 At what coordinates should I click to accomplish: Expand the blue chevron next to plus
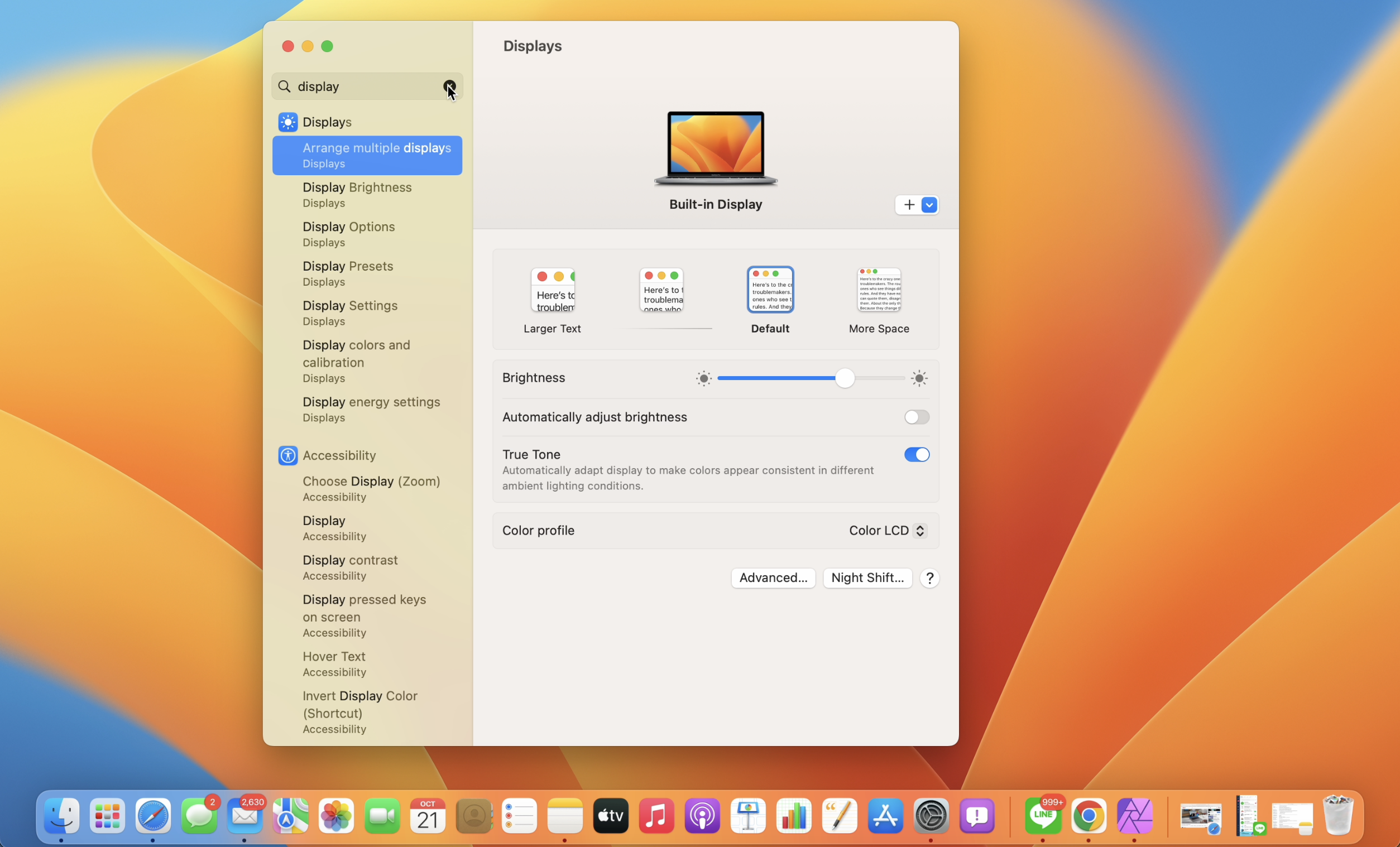coord(929,205)
